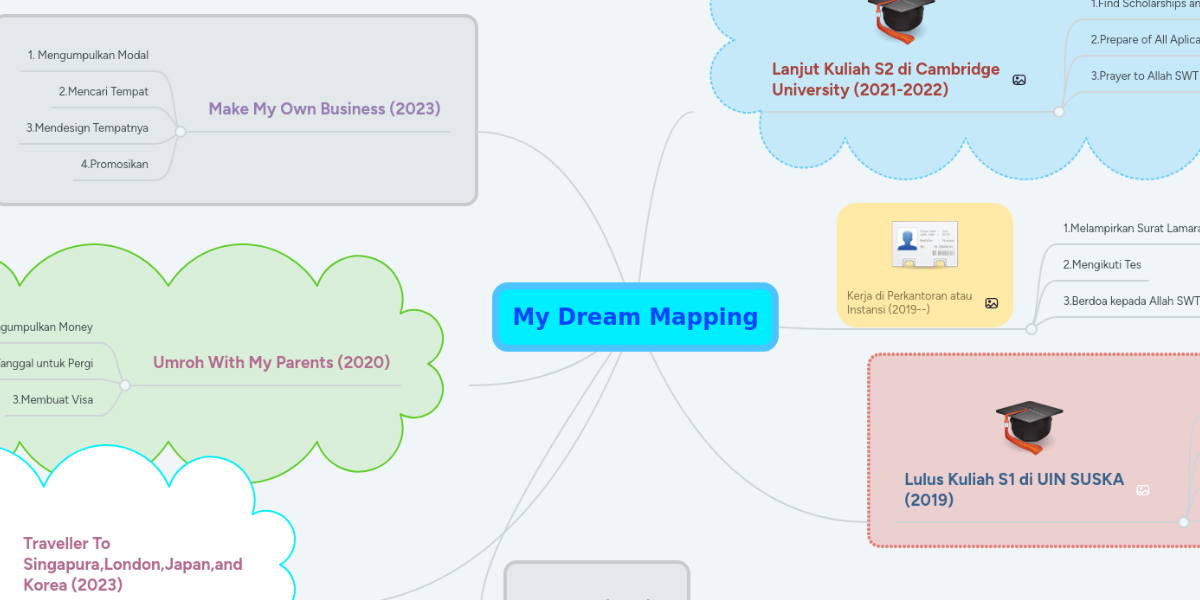Select the 3.Membuat Visa subtopic
The height and width of the screenshot is (600, 1200).
point(52,399)
